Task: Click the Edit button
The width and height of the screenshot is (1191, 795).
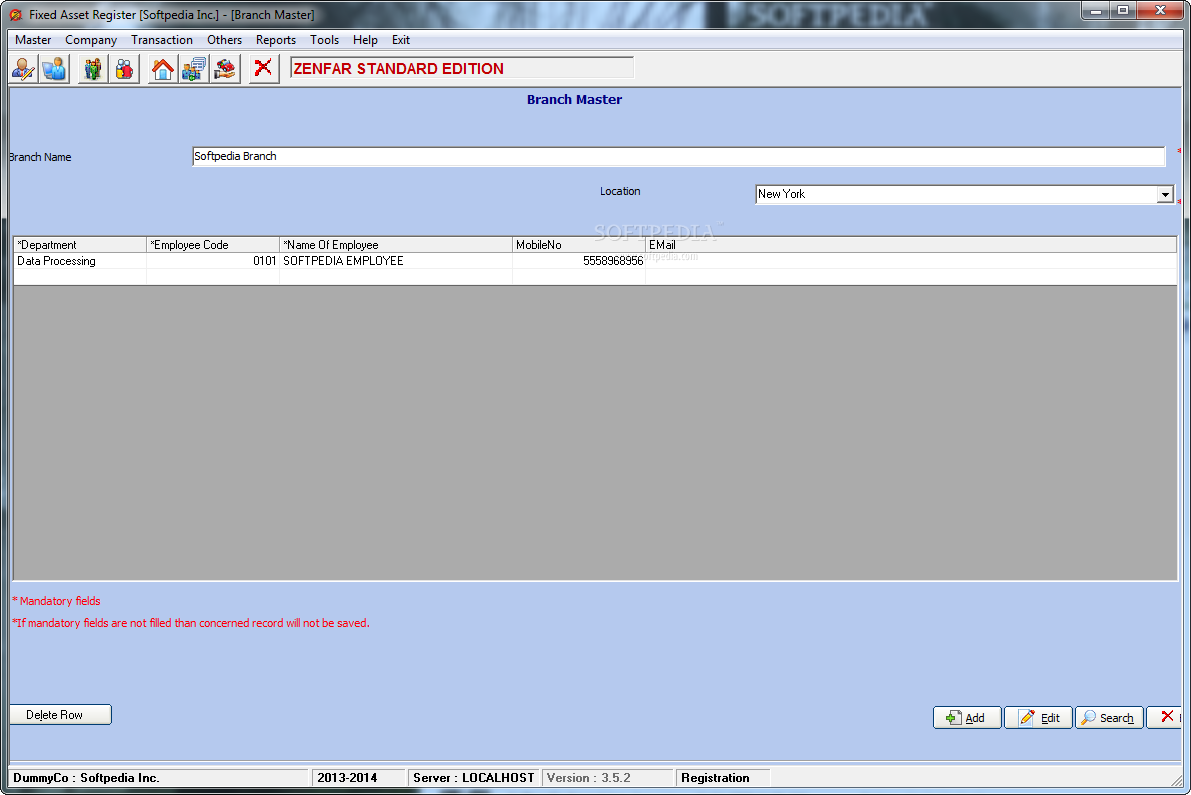Action: 1038,718
